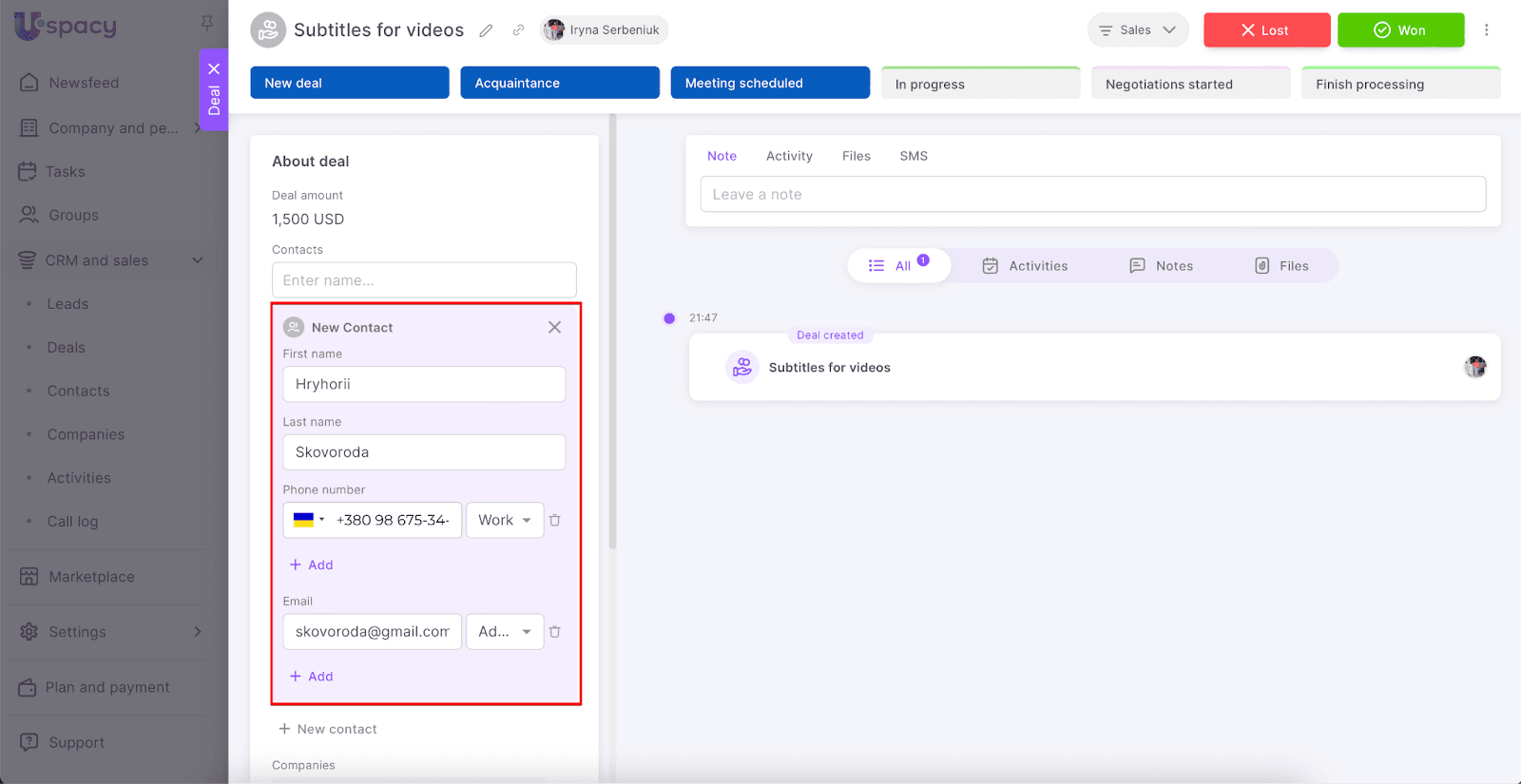Open the Sales pipeline dropdown

[x=1138, y=30]
